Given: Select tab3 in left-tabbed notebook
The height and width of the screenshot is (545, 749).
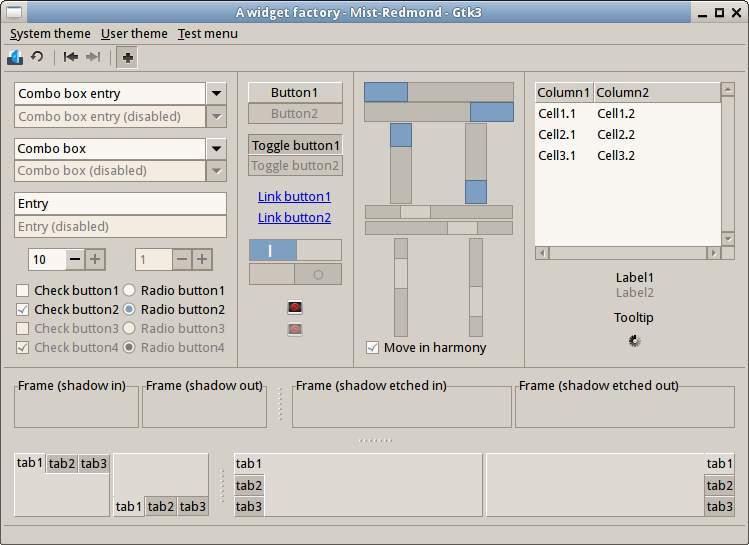Looking at the screenshot, I should pos(249,506).
